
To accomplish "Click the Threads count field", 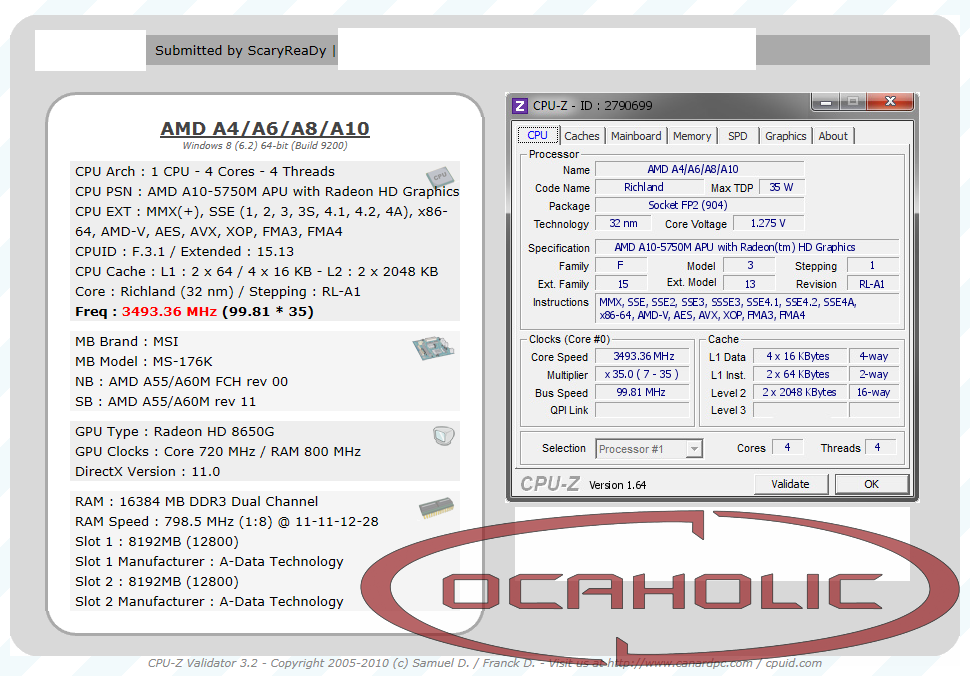I will click(x=880, y=447).
